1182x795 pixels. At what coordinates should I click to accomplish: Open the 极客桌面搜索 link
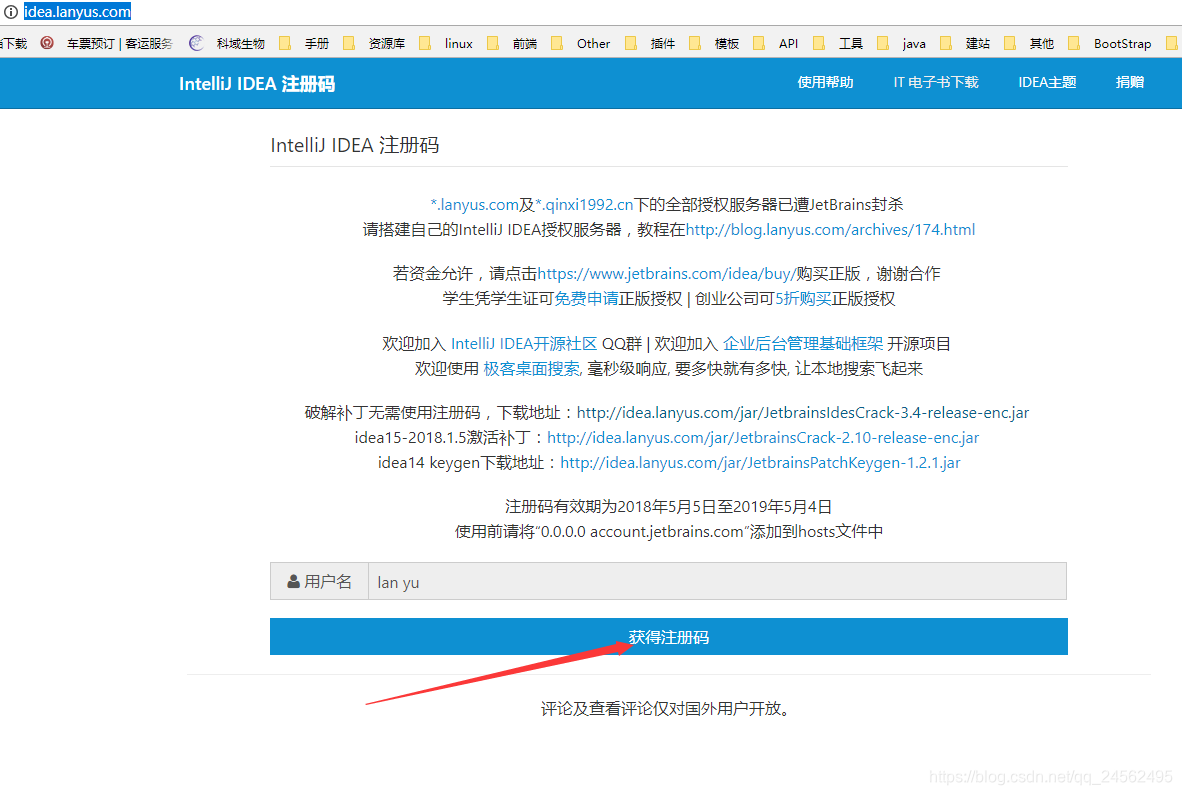coord(531,368)
